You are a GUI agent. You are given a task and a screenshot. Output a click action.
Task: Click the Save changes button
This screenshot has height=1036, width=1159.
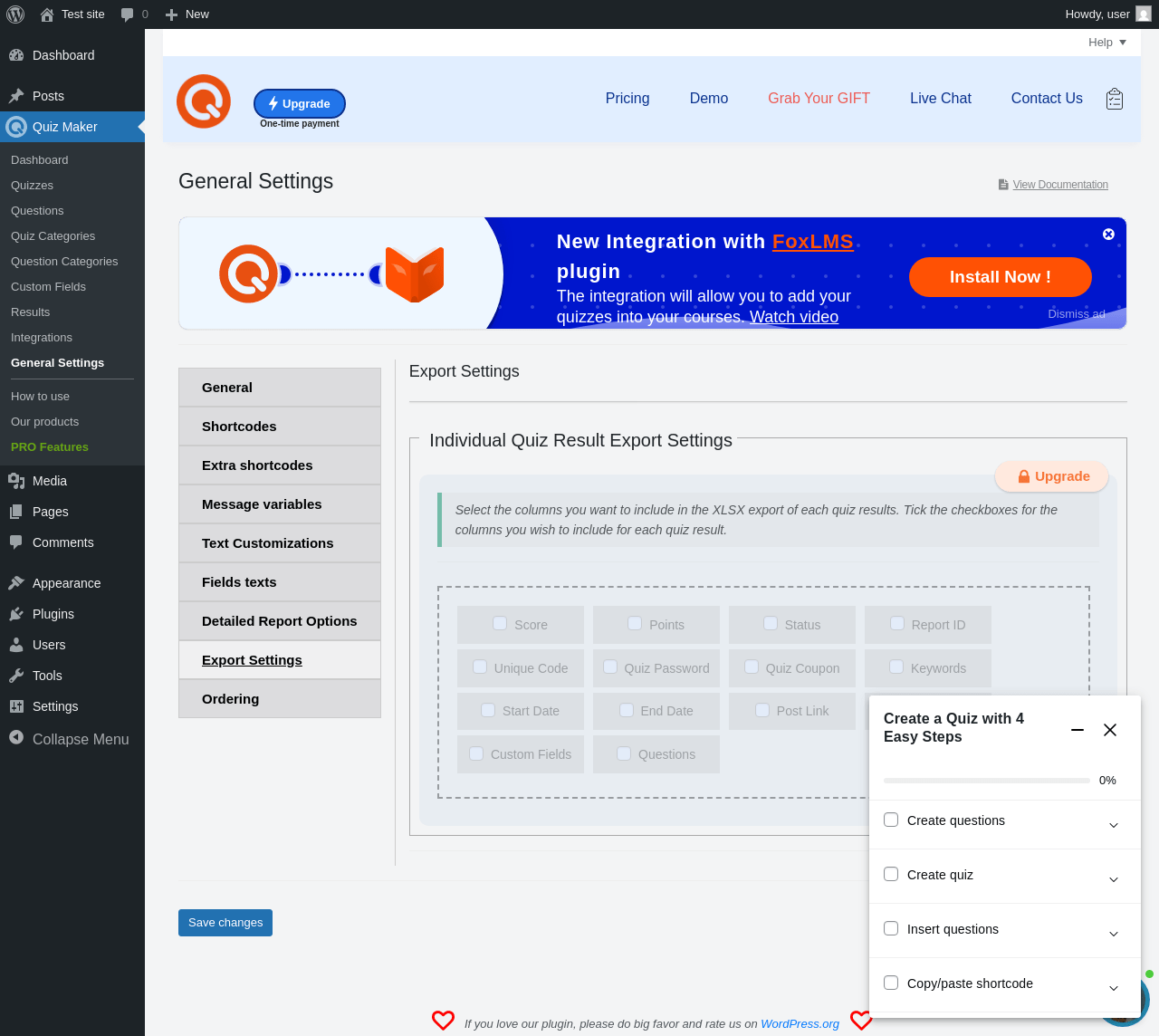pos(225,923)
